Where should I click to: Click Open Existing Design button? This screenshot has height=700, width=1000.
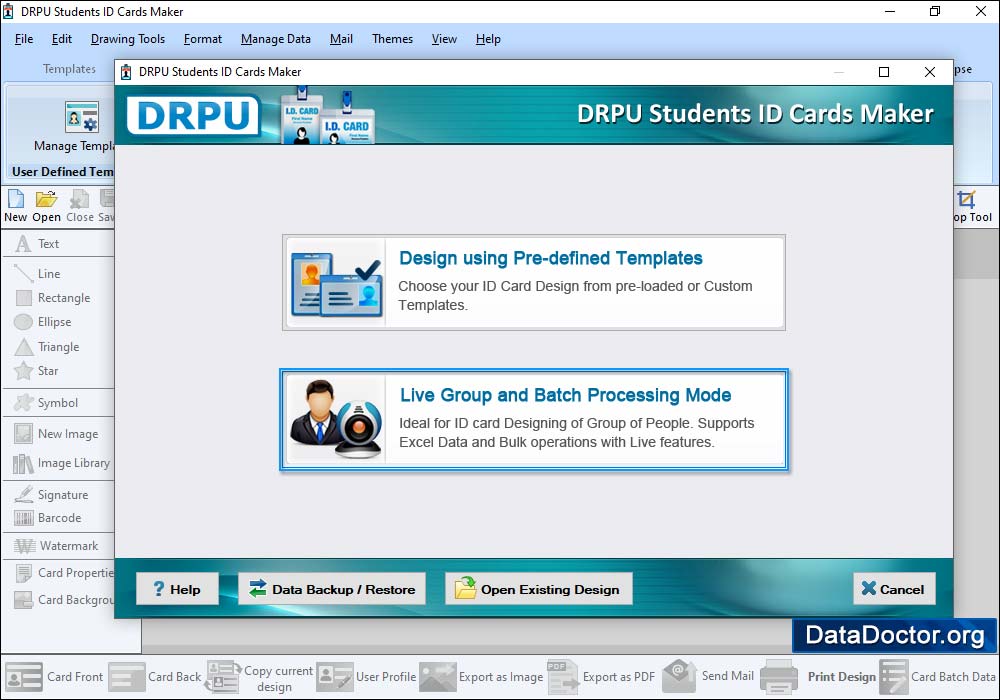point(538,589)
